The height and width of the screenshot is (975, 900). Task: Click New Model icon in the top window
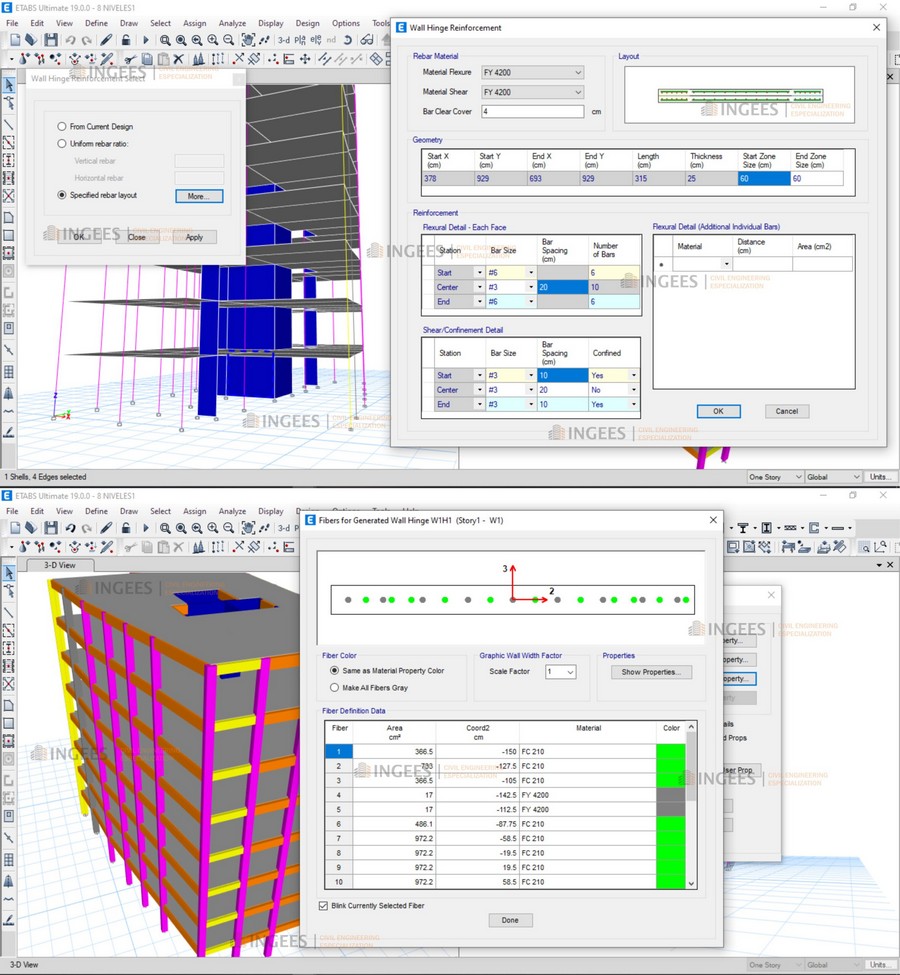[x=15, y=40]
